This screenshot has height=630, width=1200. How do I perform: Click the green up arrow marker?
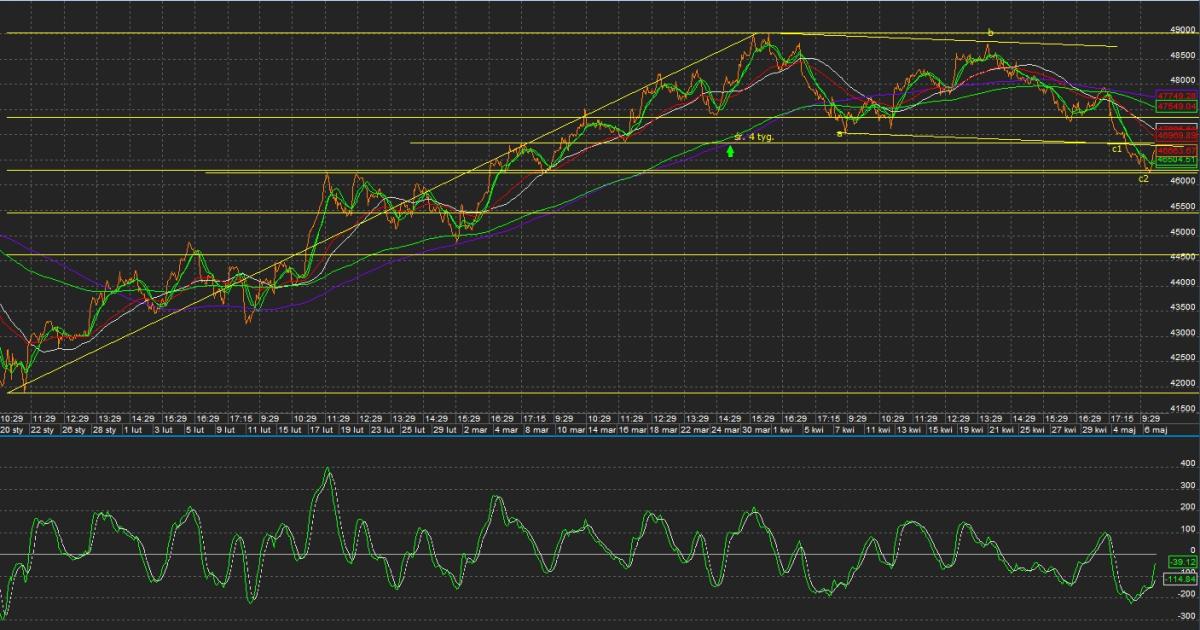point(731,152)
